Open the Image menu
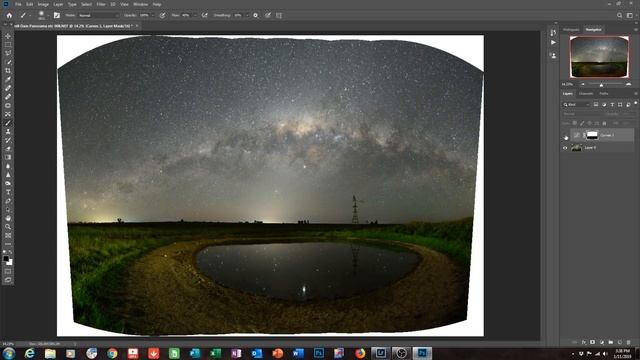 43,4
